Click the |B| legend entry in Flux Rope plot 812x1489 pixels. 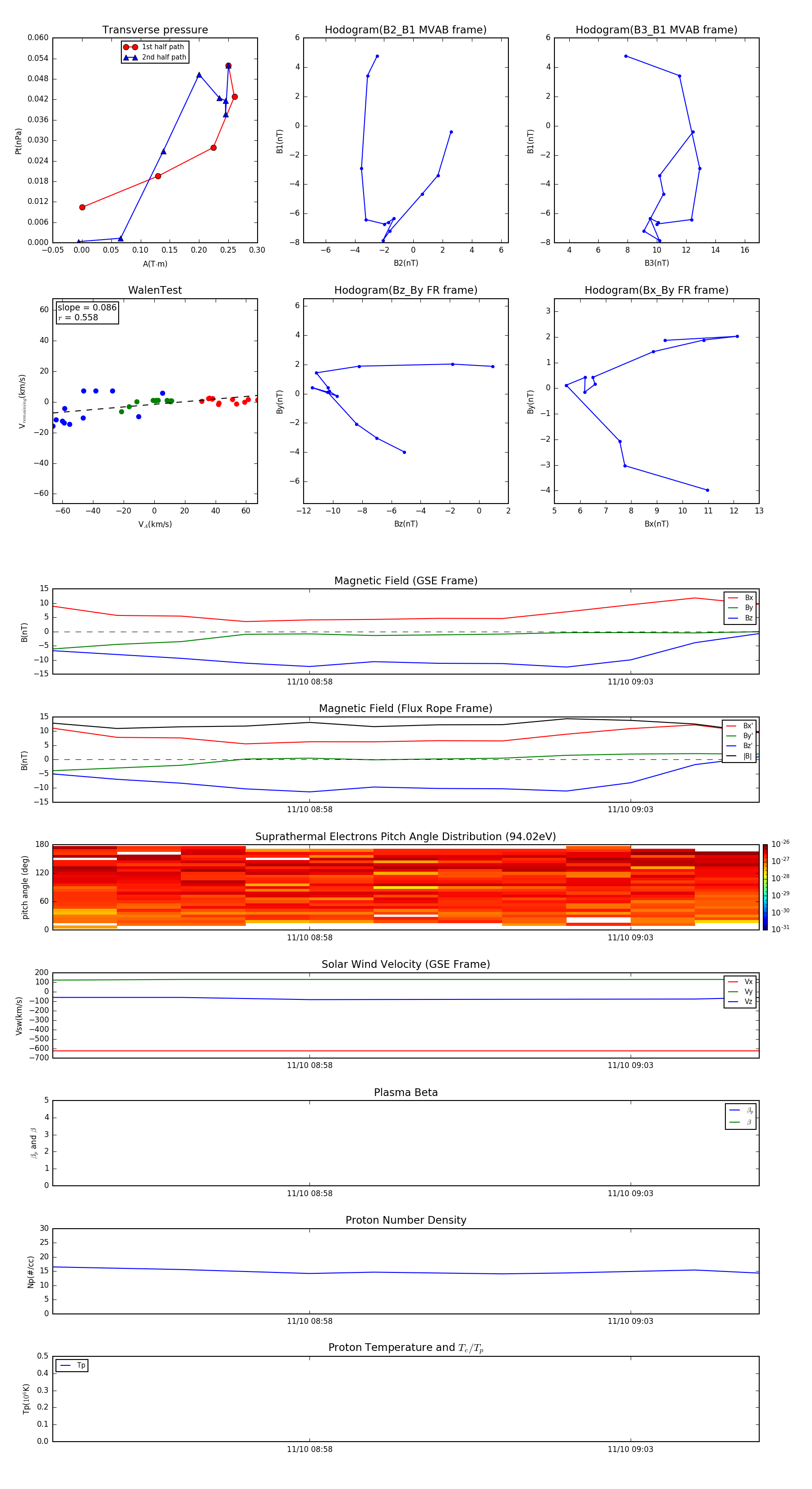coord(739,756)
